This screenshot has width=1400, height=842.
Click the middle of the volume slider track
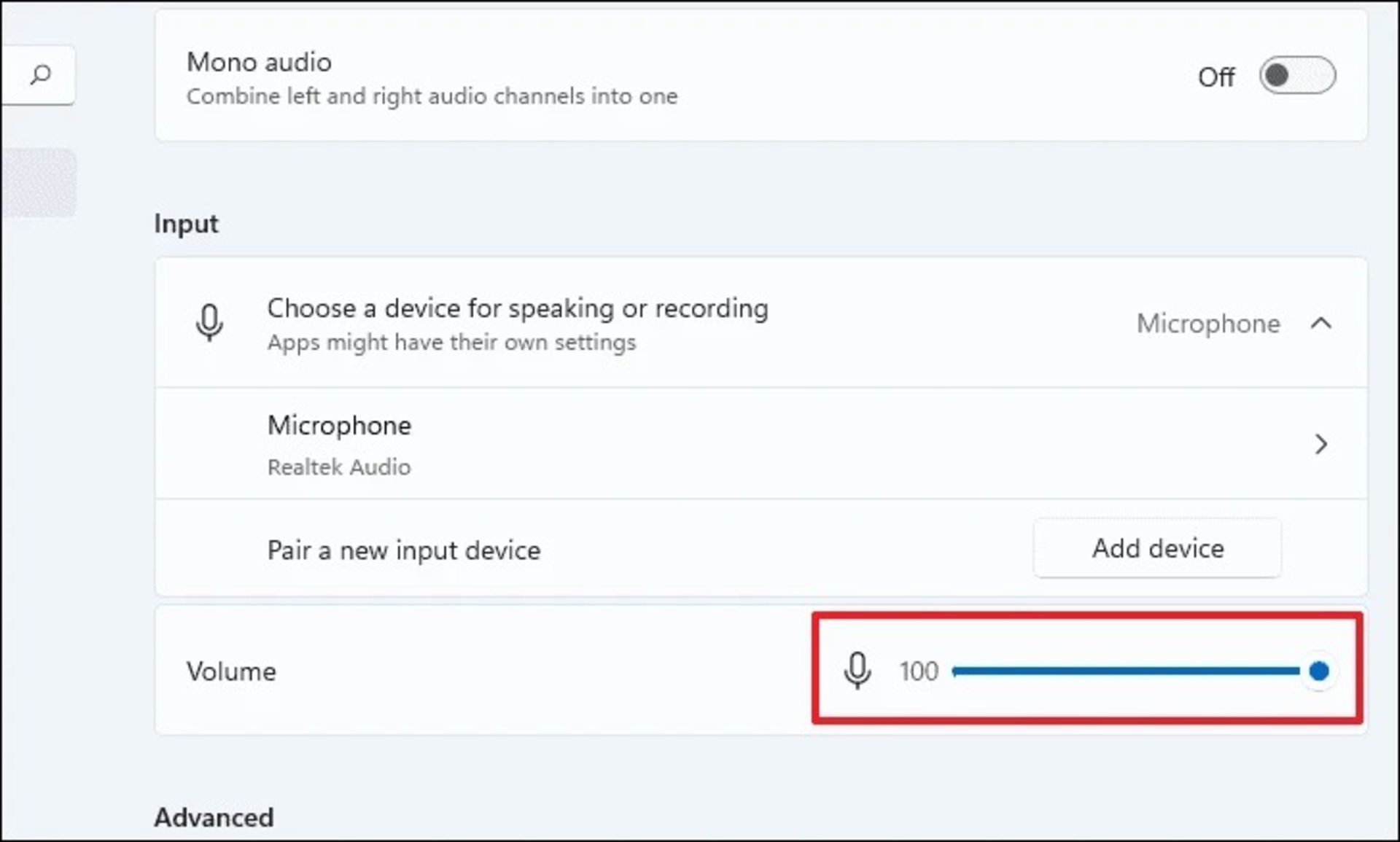tap(1127, 671)
